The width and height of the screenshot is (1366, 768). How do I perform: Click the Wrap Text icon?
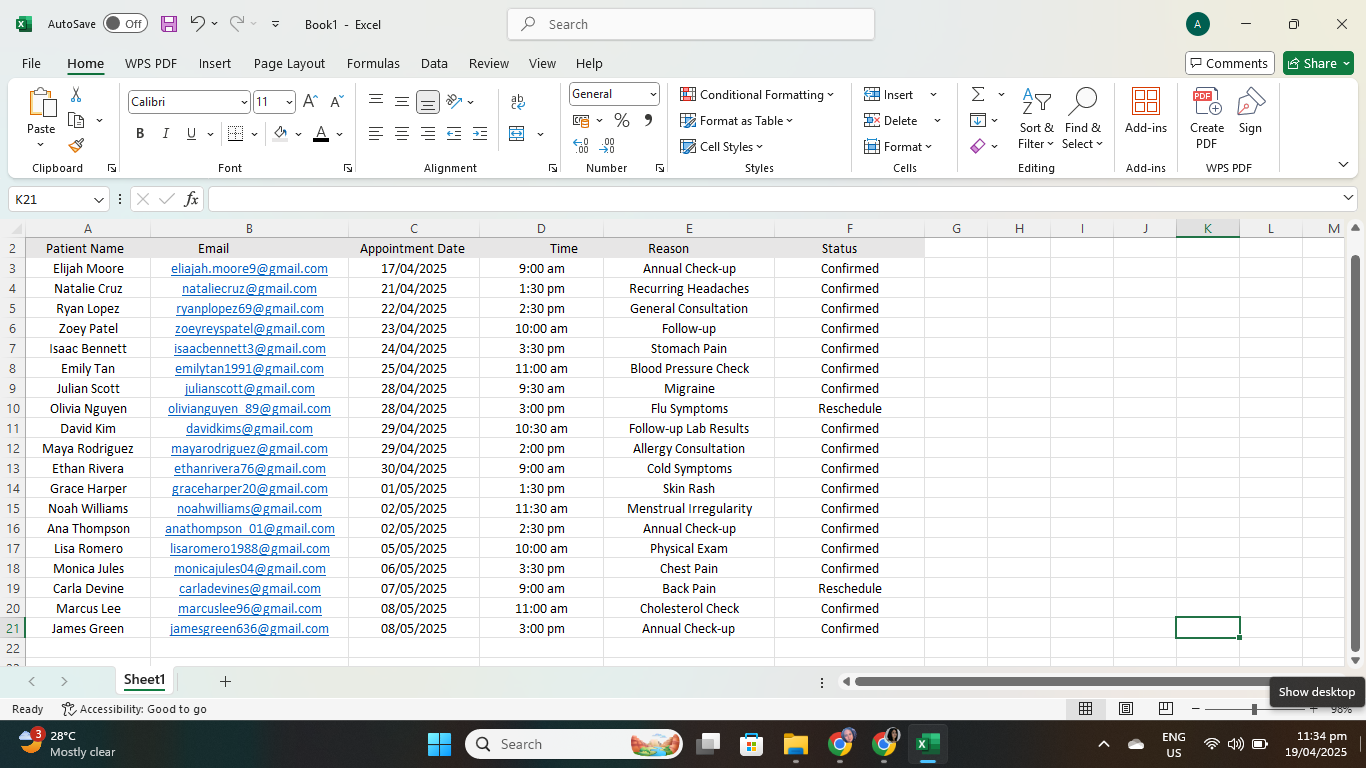point(518,102)
